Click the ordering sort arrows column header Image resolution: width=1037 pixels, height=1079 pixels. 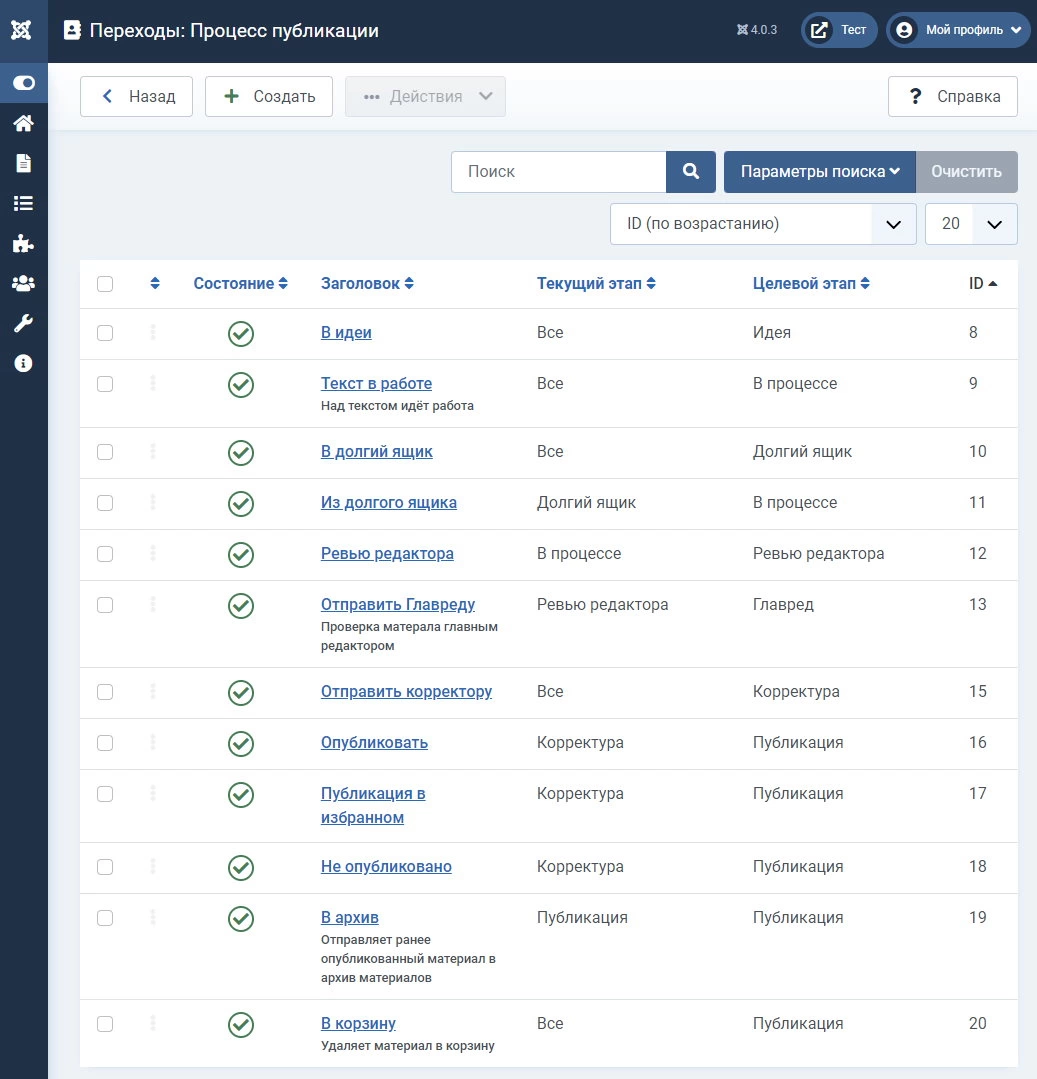click(x=155, y=284)
